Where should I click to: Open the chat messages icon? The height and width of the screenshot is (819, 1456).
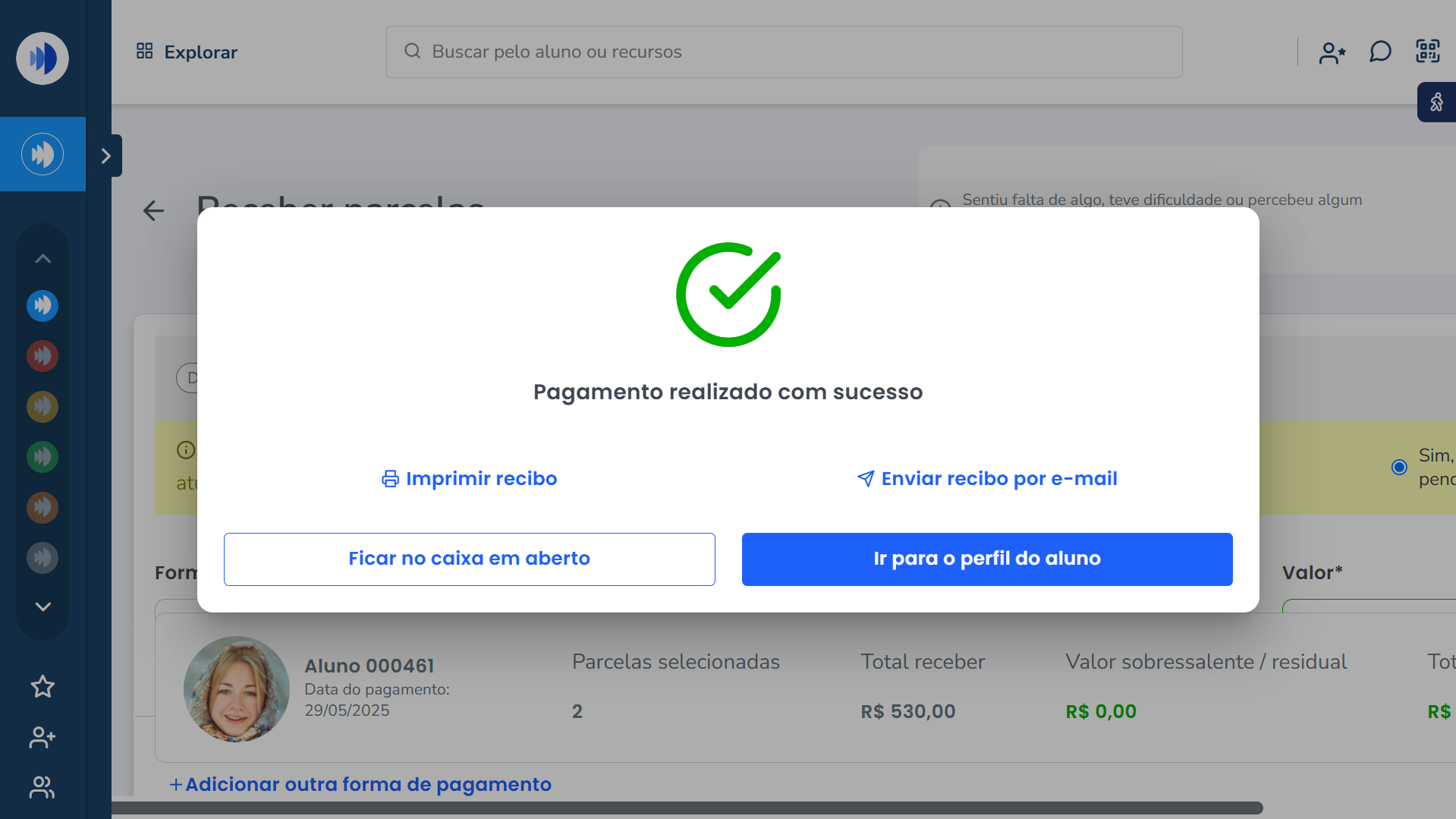(x=1380, y=52)
